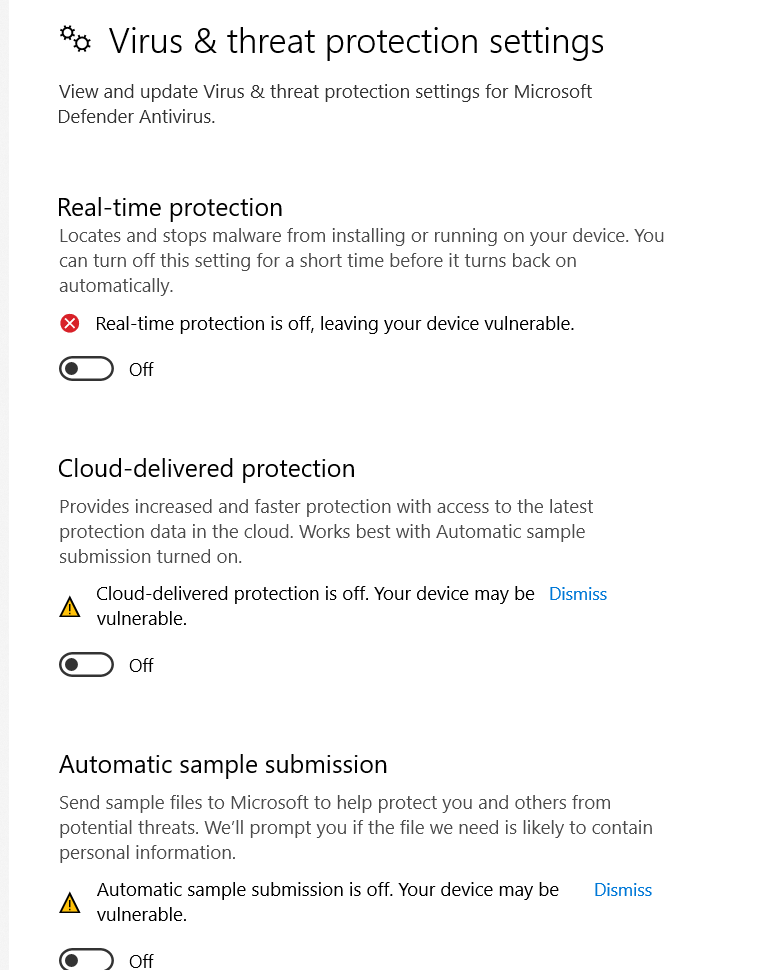Click the Off label beside Cloud-delivered toggle
The height and width of the screenshot is (970, 782).
pyautogui.click(x=141, y=666)
